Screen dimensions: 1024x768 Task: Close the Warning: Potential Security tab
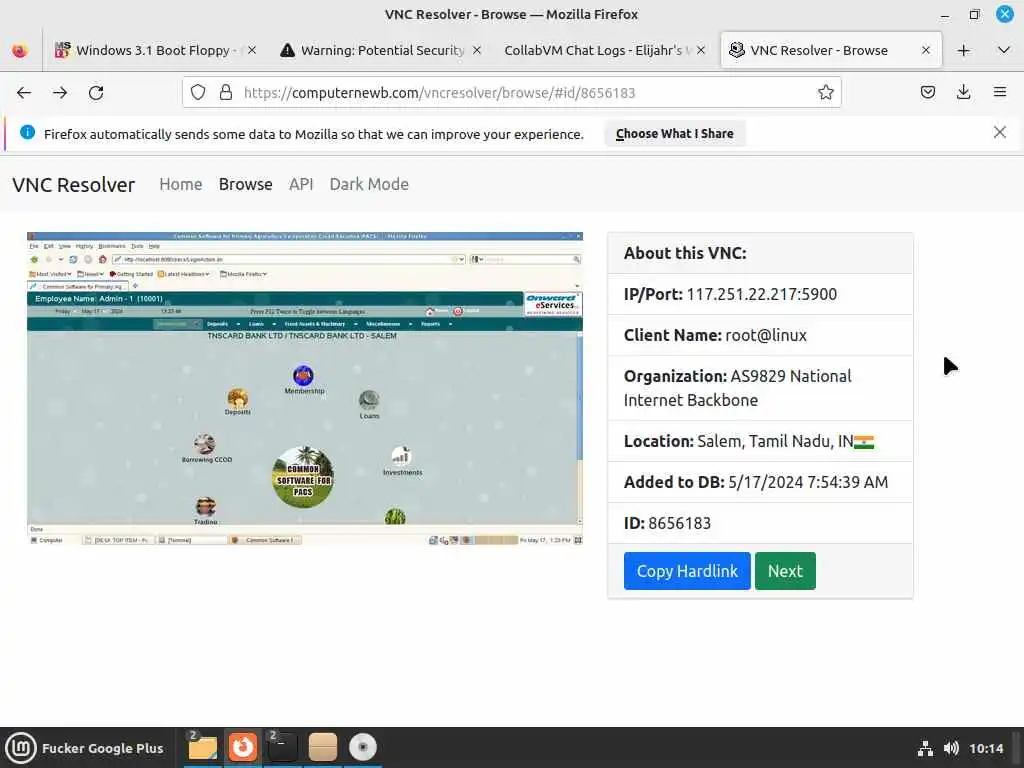point(477,50)
